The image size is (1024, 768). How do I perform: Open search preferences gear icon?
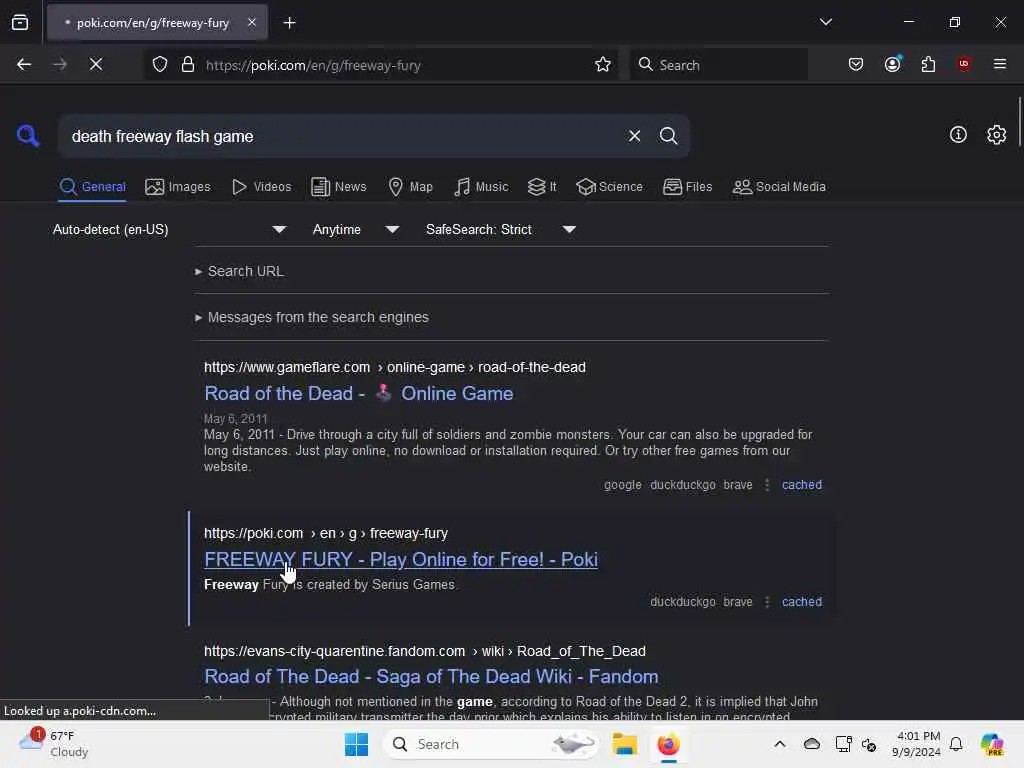pyautogui.click(x=996, y=135)
